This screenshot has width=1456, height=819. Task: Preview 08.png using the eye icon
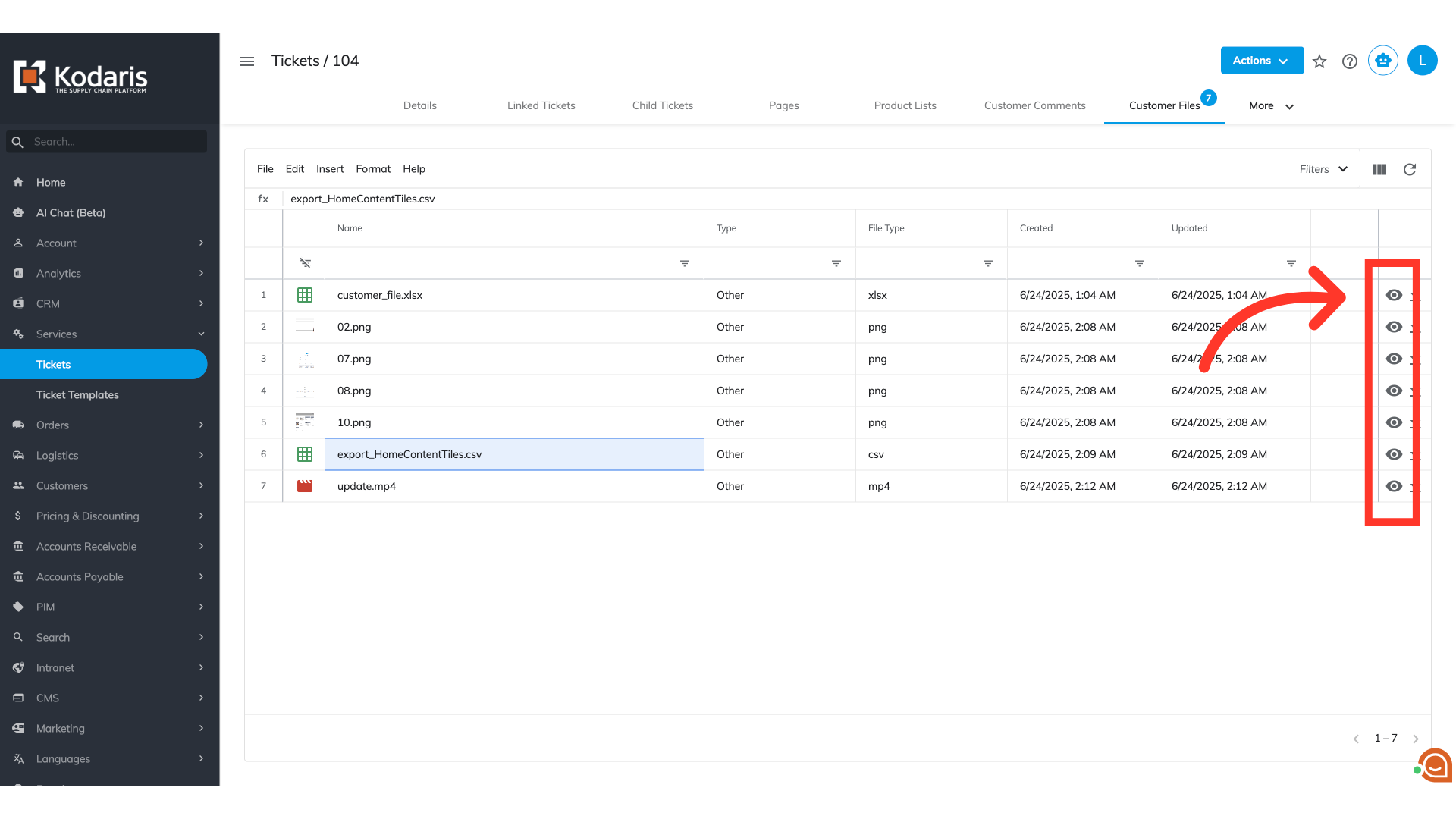[x=1394, y=391]
